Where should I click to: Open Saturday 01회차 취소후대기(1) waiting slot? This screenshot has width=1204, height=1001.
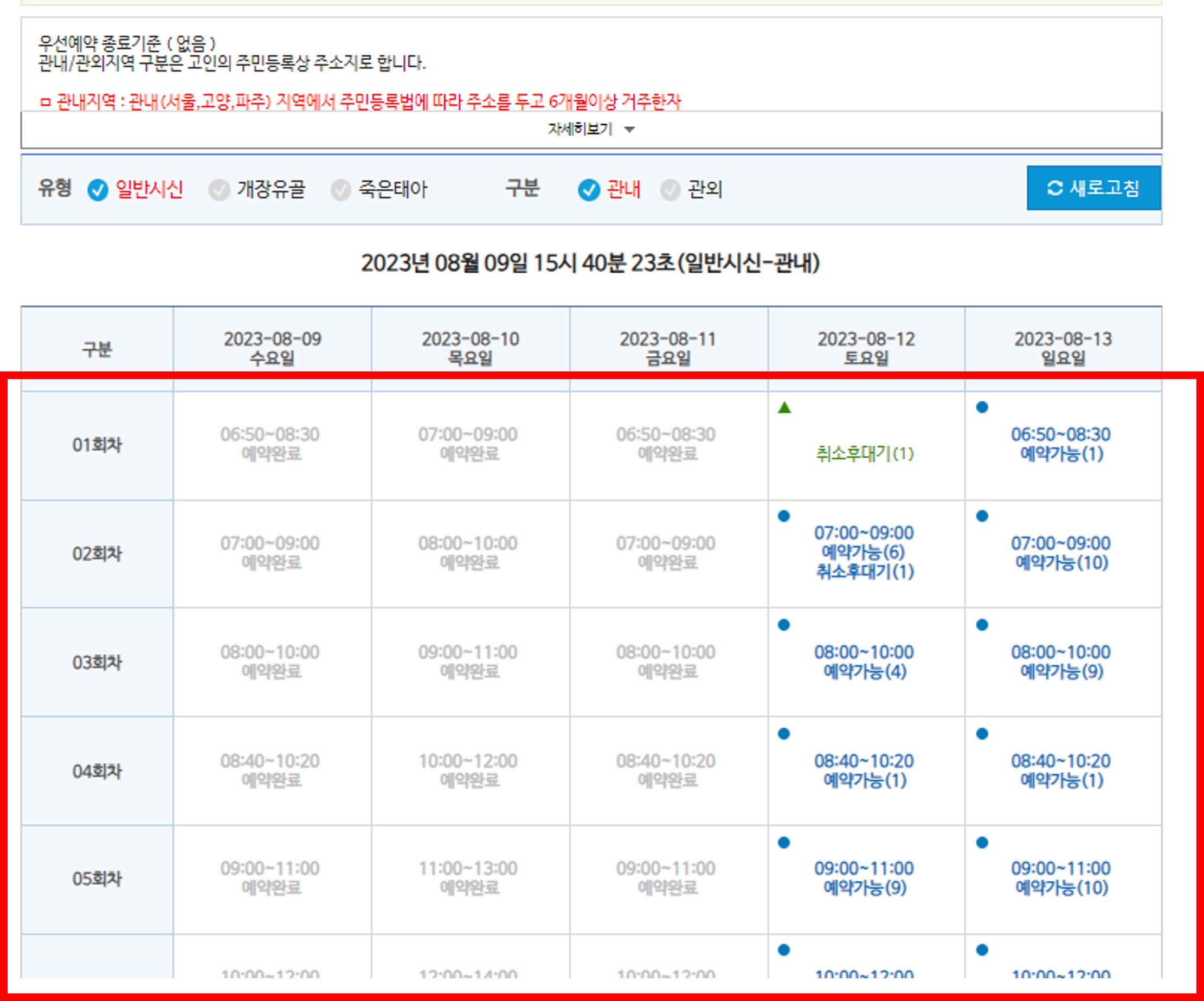865,454
